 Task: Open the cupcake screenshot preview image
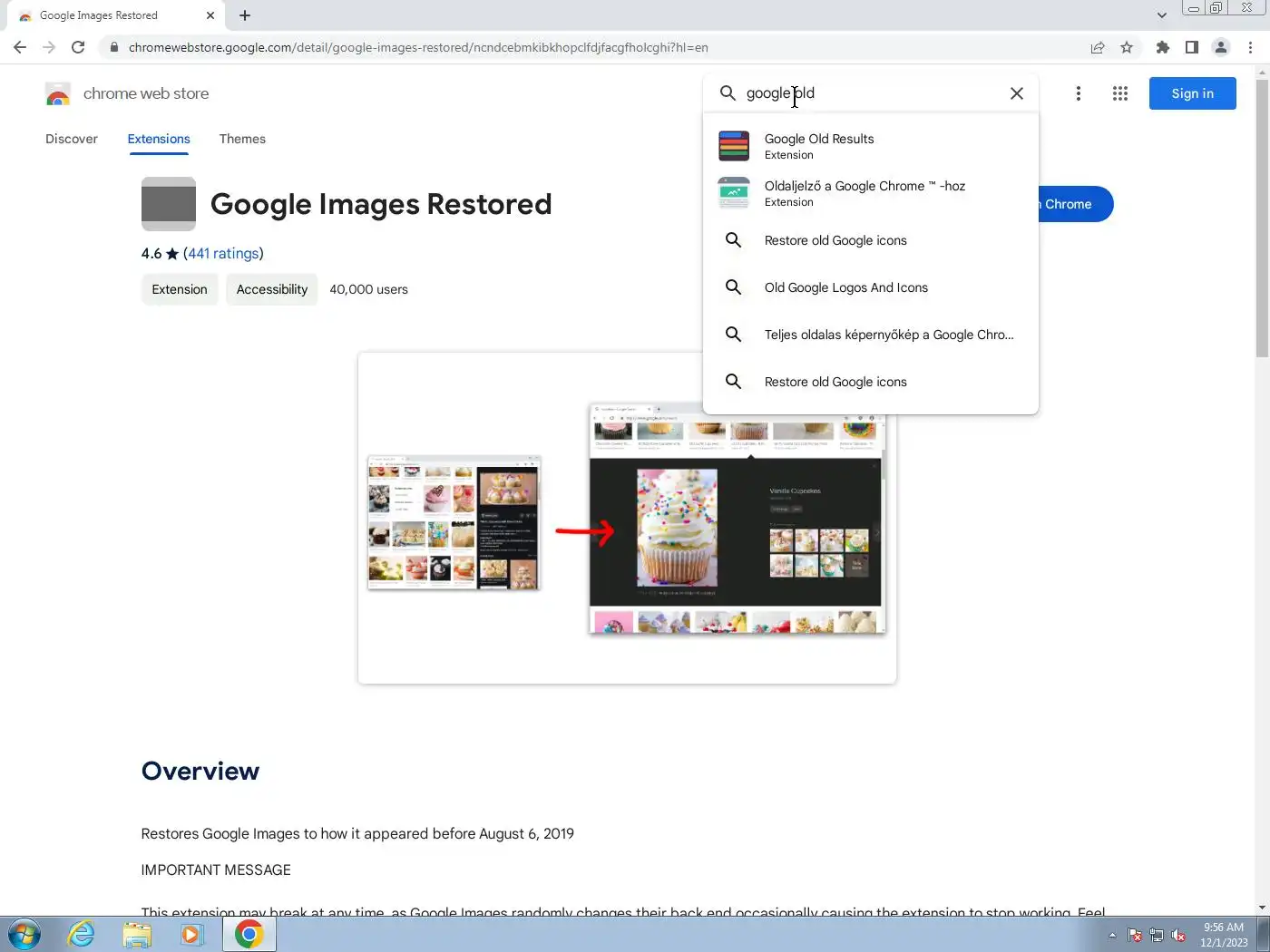627,518
